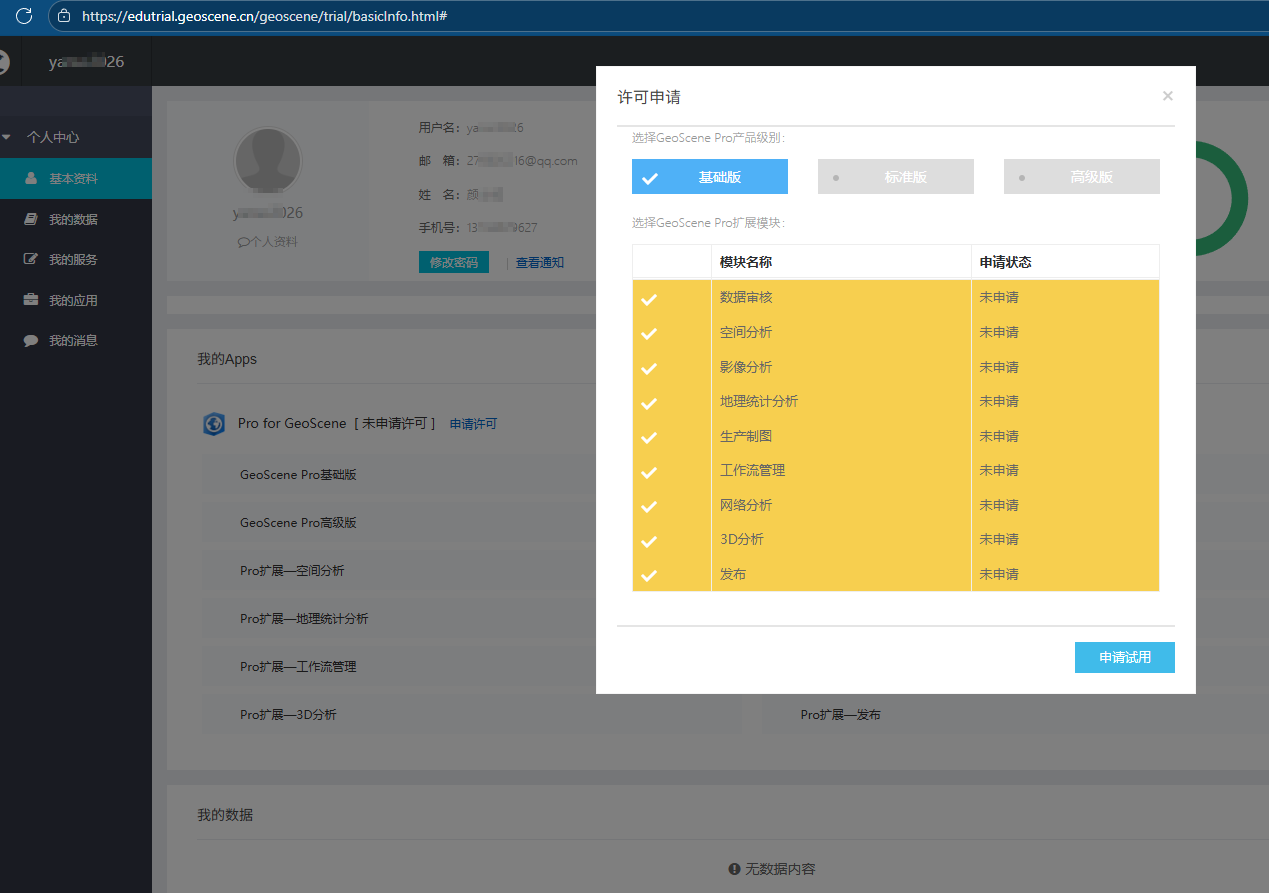Click the 基本资料 person icon in sidebar

(x=31, y=178)
